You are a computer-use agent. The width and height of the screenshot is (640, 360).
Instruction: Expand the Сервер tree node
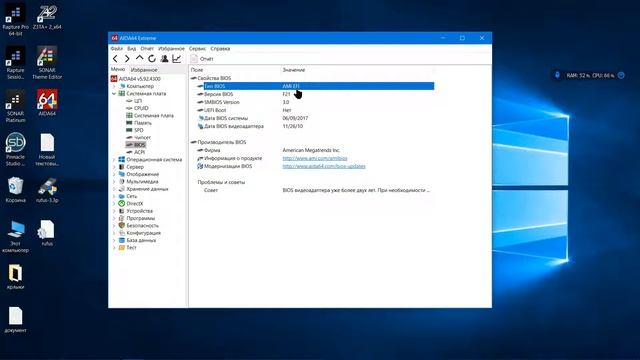coord(114,167)
